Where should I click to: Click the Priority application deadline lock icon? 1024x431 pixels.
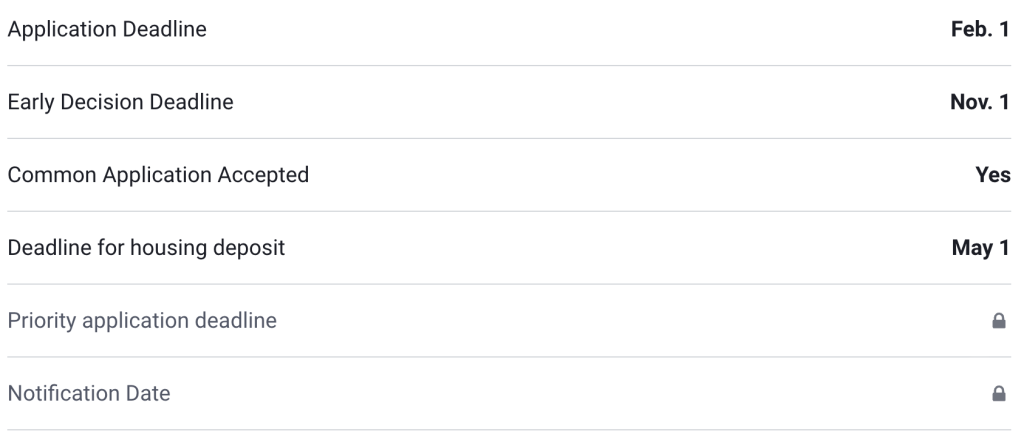coord(997,322)
